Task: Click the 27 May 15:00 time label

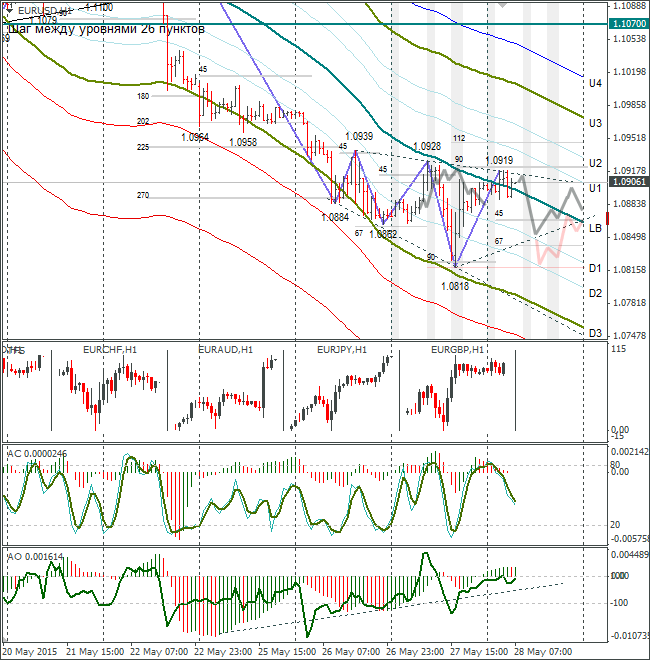Action: (x=480, y=652)
